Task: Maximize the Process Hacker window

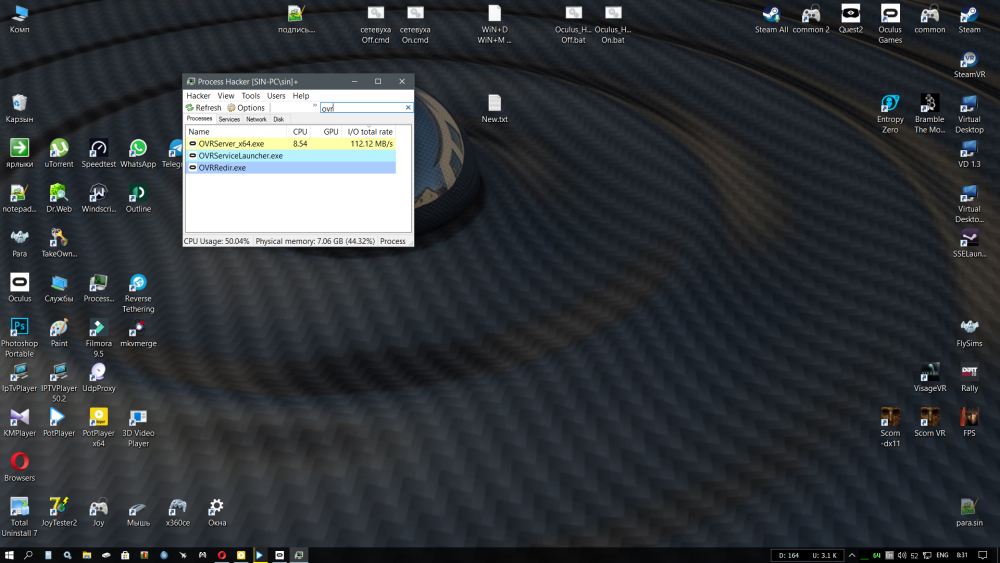Action: pyautogui.click(x=378, y=82)
